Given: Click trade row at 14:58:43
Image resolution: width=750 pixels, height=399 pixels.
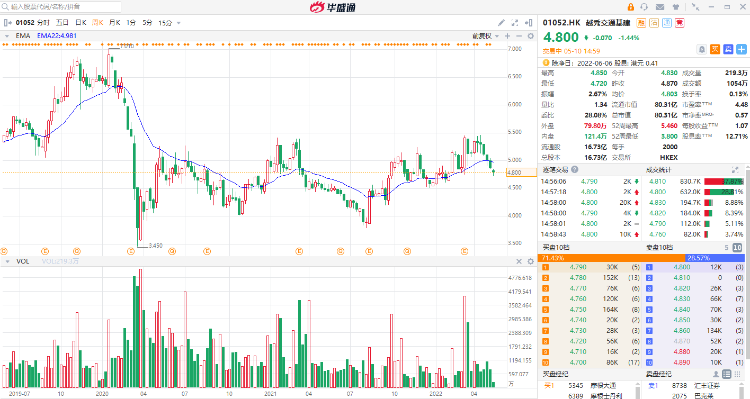Looking at the screenshot, I should 590,234.
